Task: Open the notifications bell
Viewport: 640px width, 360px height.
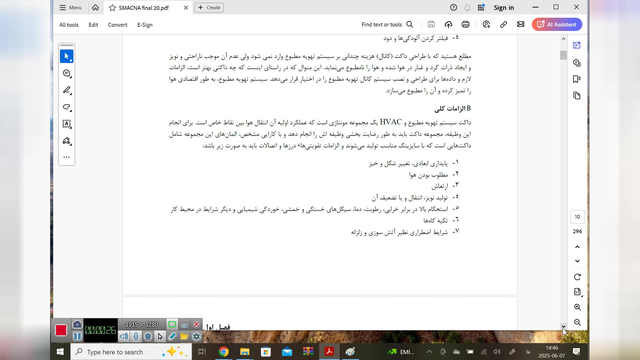Action: pos(467,7)
